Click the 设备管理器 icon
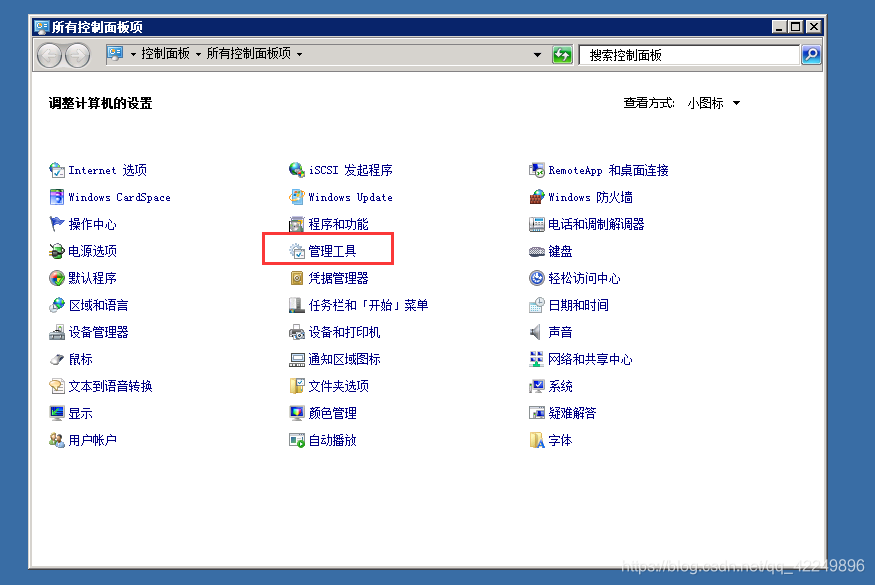This screenshot has height=585, width=875. (x=57, y=332)
